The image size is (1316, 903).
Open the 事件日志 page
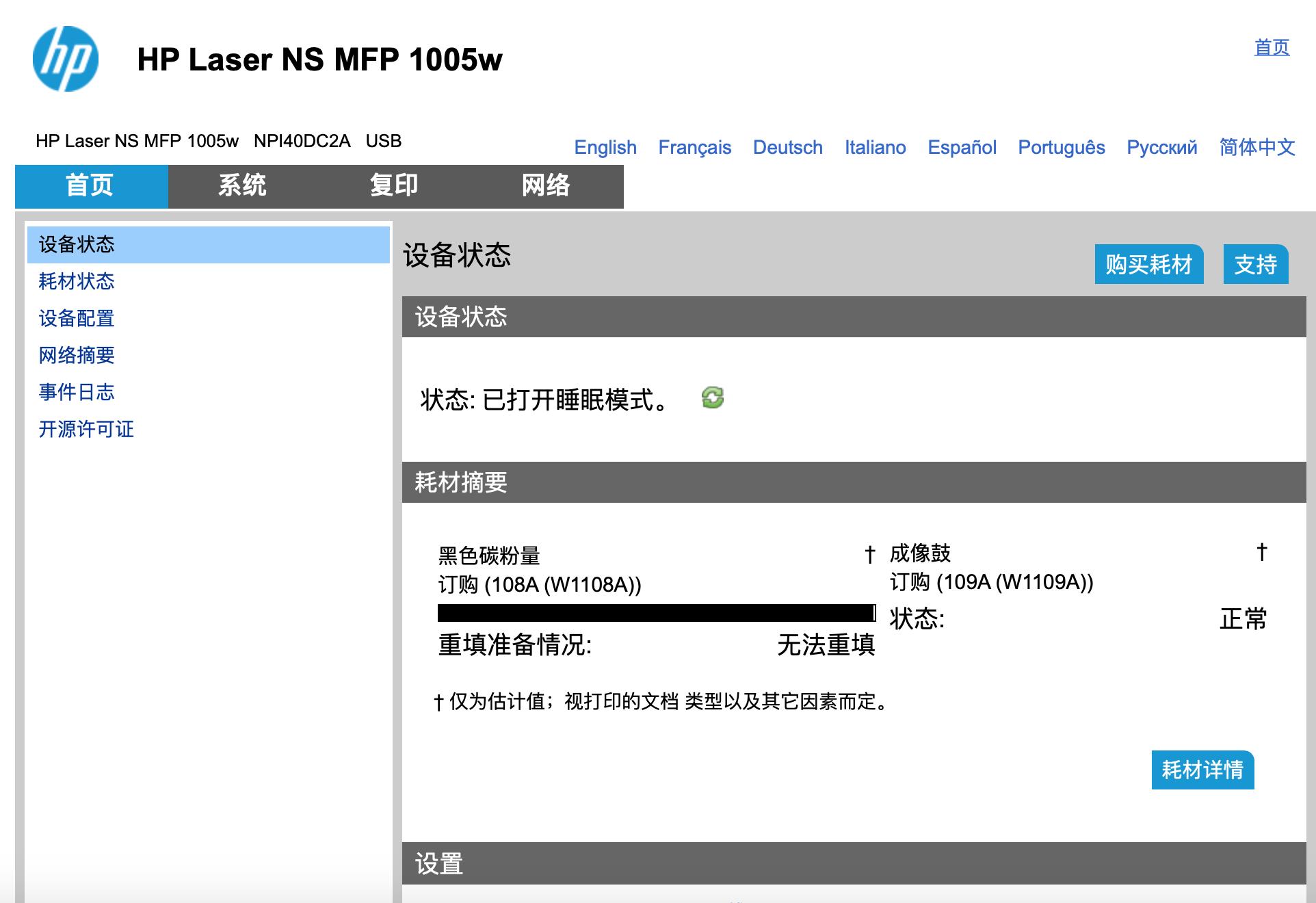76,392
